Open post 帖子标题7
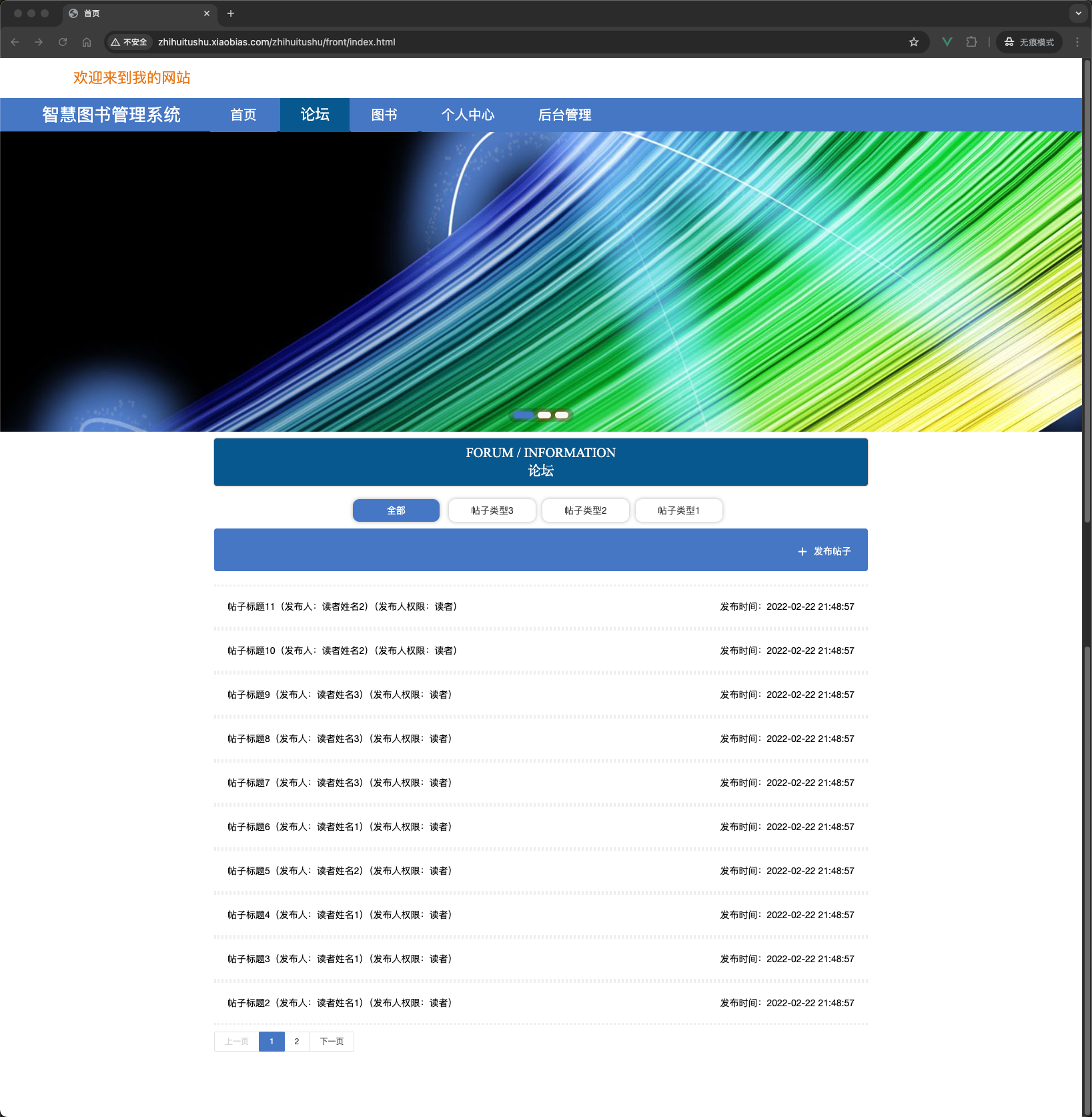Screen dimensions: 1092x1117 [541, 783]
